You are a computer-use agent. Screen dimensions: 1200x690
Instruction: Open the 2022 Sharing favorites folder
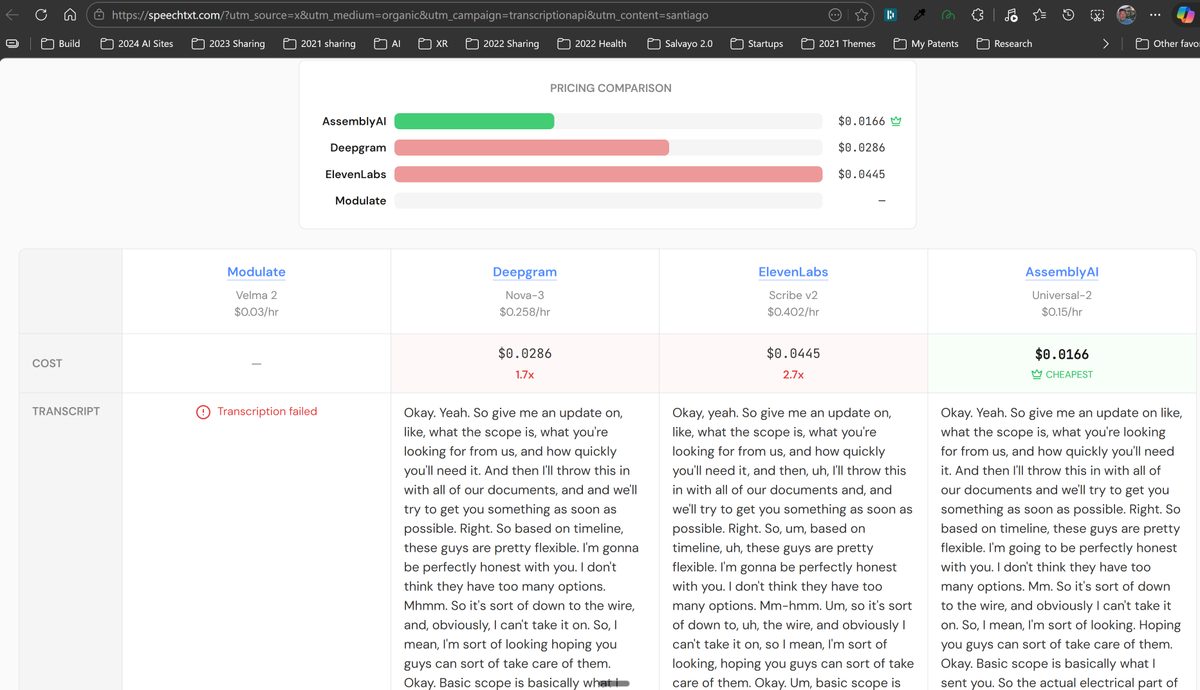[503, 44]
